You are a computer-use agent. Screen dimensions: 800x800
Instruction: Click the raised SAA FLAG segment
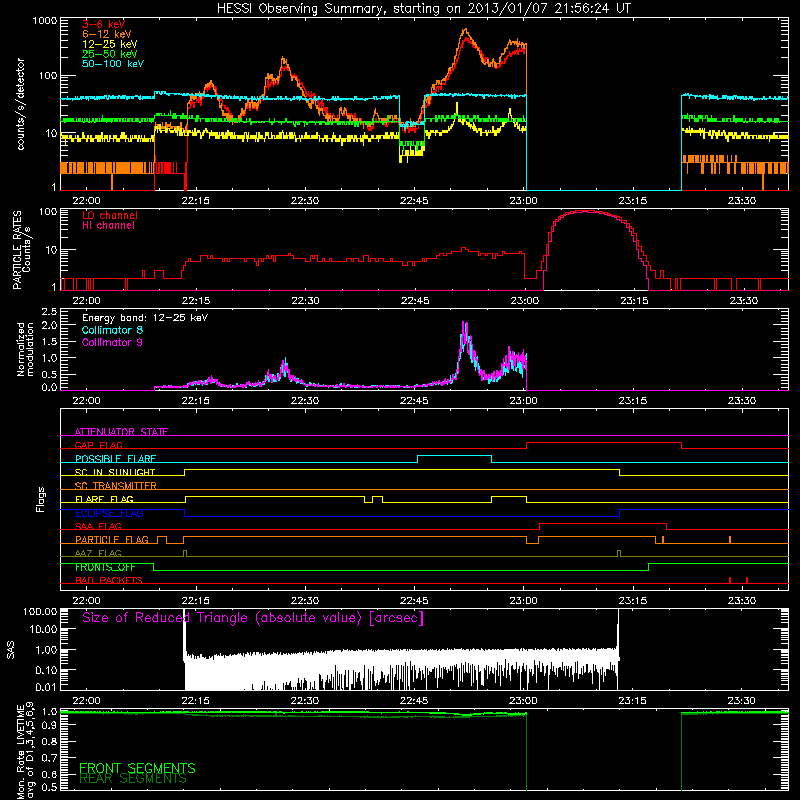[603, 523]
